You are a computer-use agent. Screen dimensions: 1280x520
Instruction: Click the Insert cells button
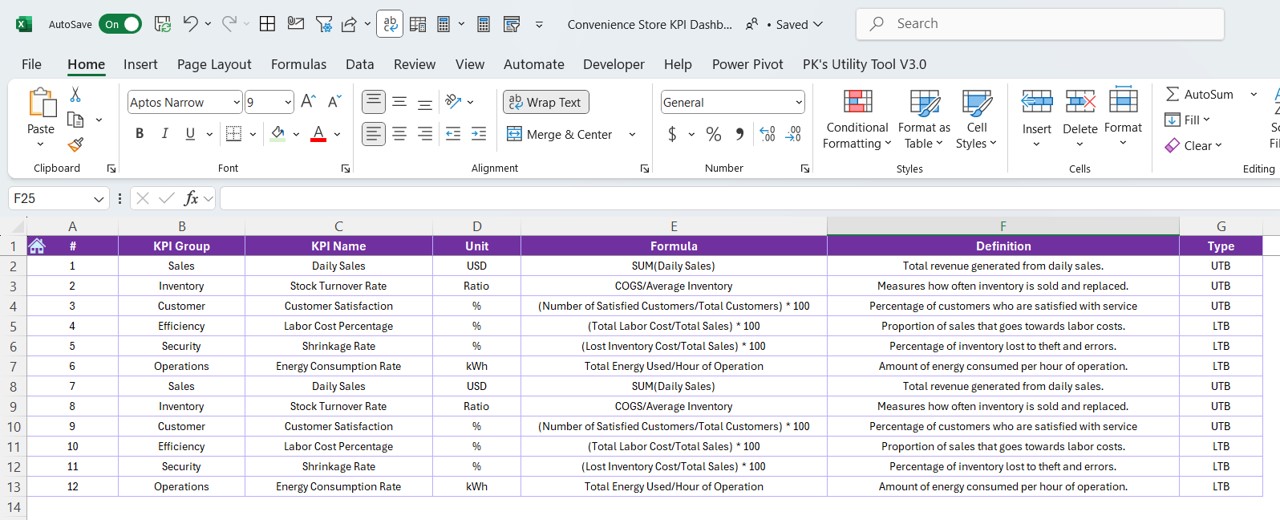point(1037,118)
